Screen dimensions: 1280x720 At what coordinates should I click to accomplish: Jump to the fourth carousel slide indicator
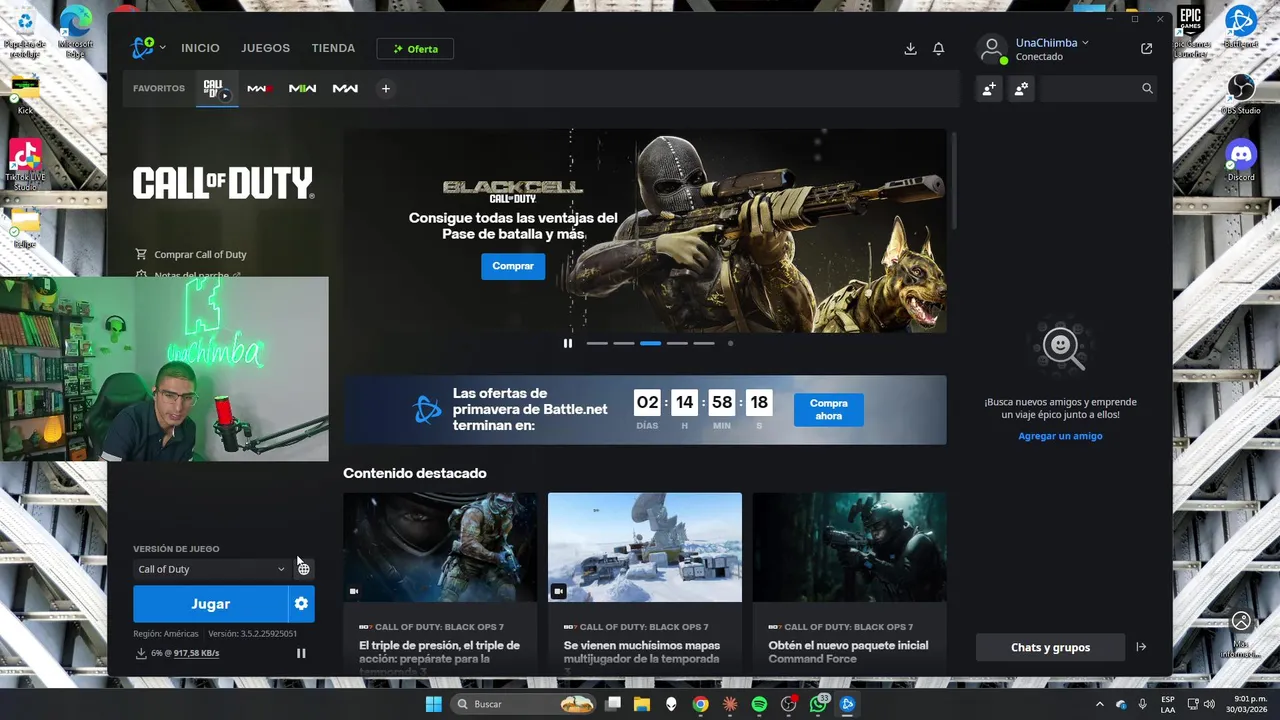677,343
